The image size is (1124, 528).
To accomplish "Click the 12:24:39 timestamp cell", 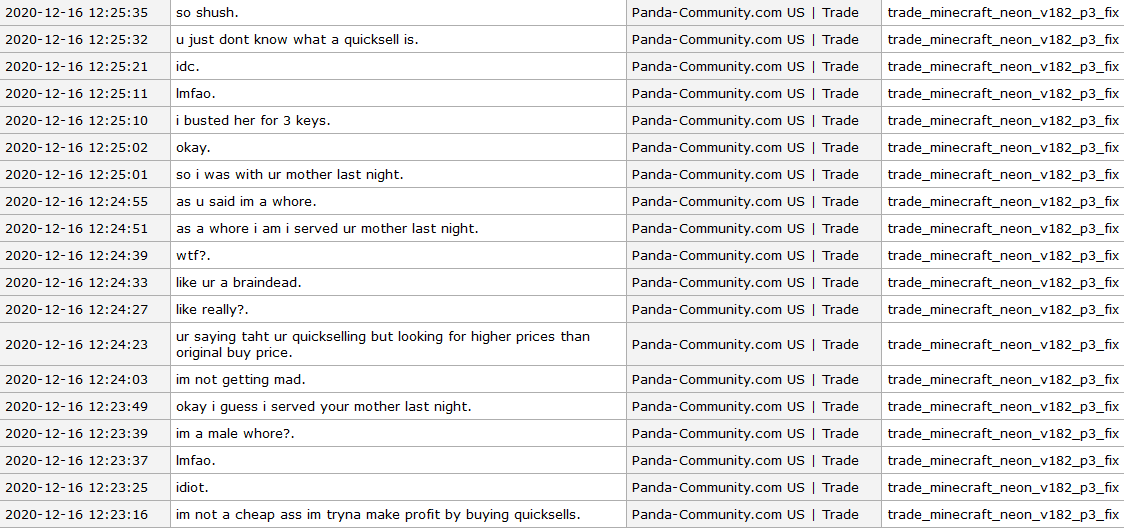I will (x=76, y=256).
